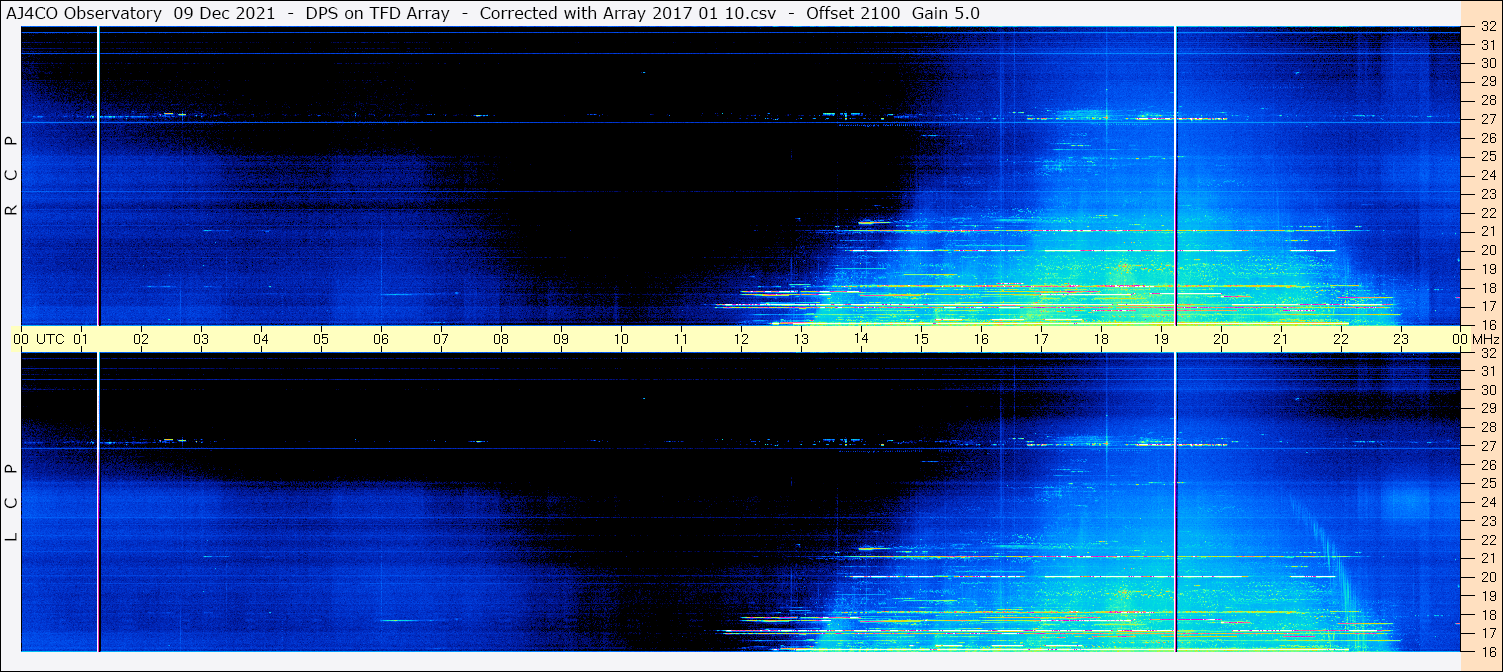Image resolution: width=1503 pixels, height=672 pixels.
Task: Click the 16 MHz label of LCP panel
Action: click(x=1488, y=651)
